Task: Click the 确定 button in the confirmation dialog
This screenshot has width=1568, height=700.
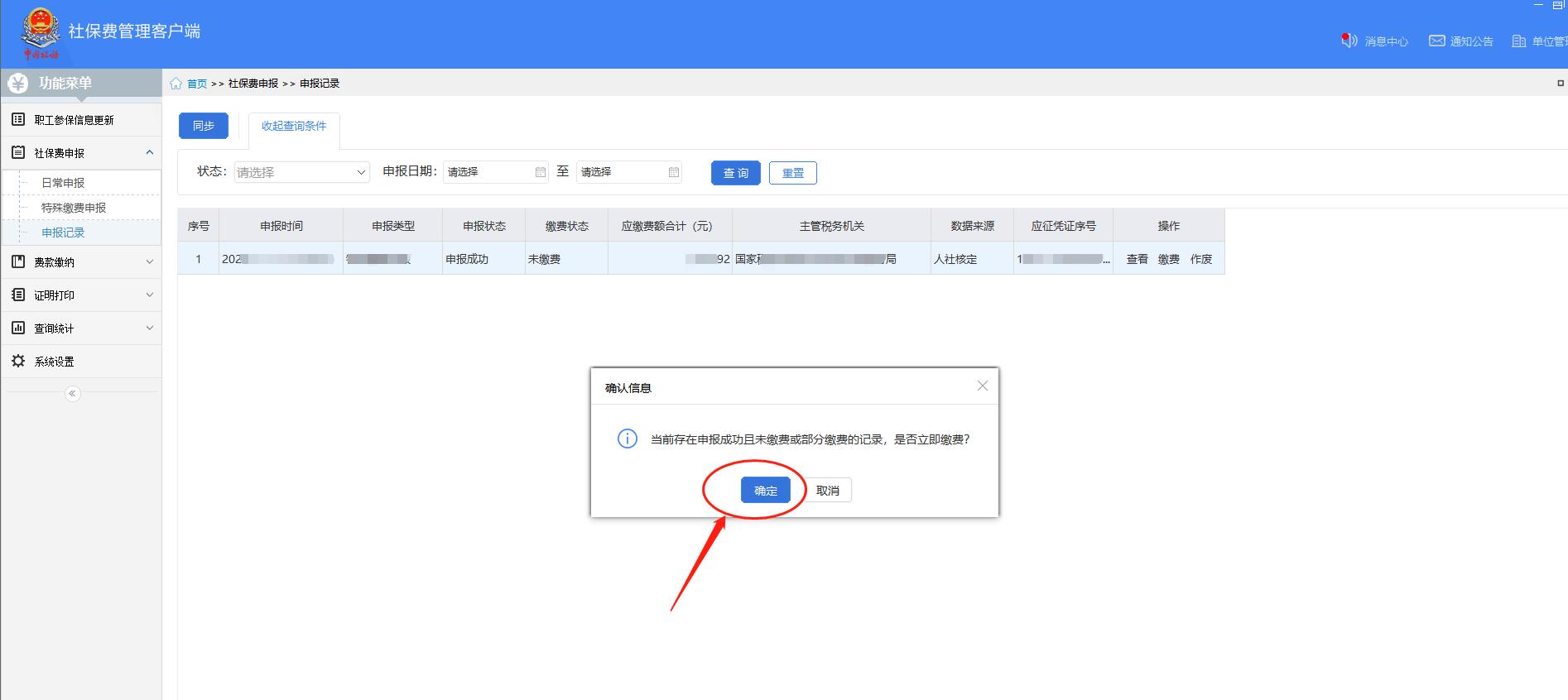Action: [765, 491]
